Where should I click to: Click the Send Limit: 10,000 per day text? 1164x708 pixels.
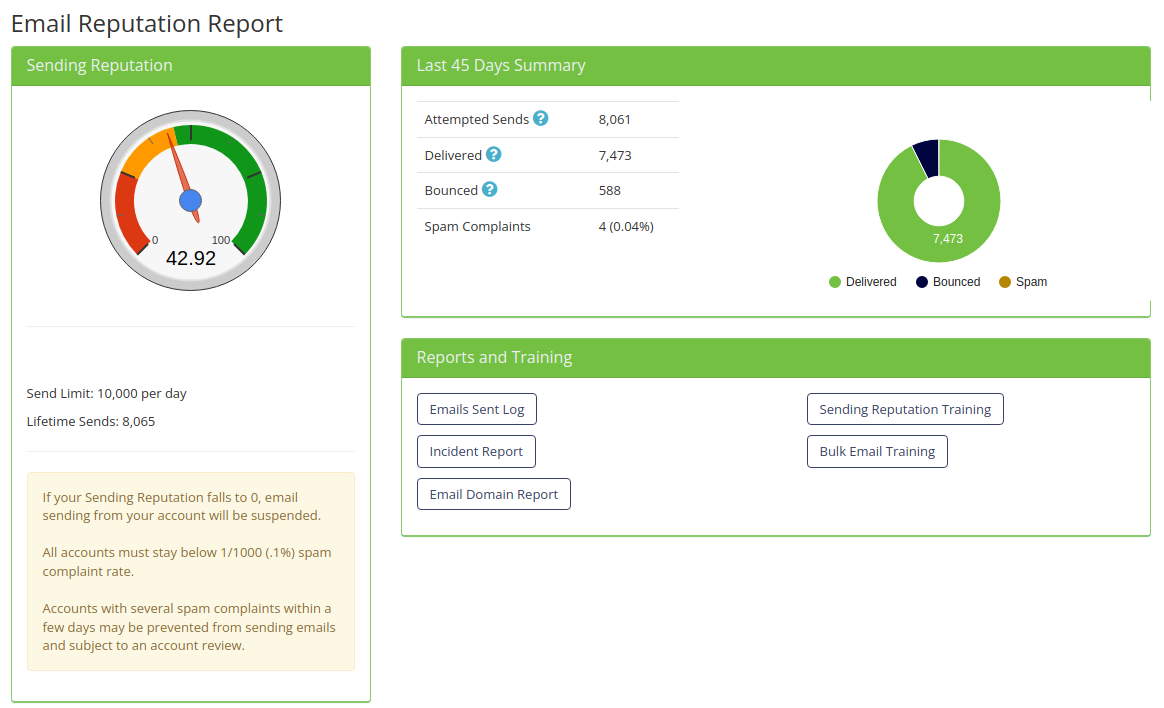click(106, 393)
